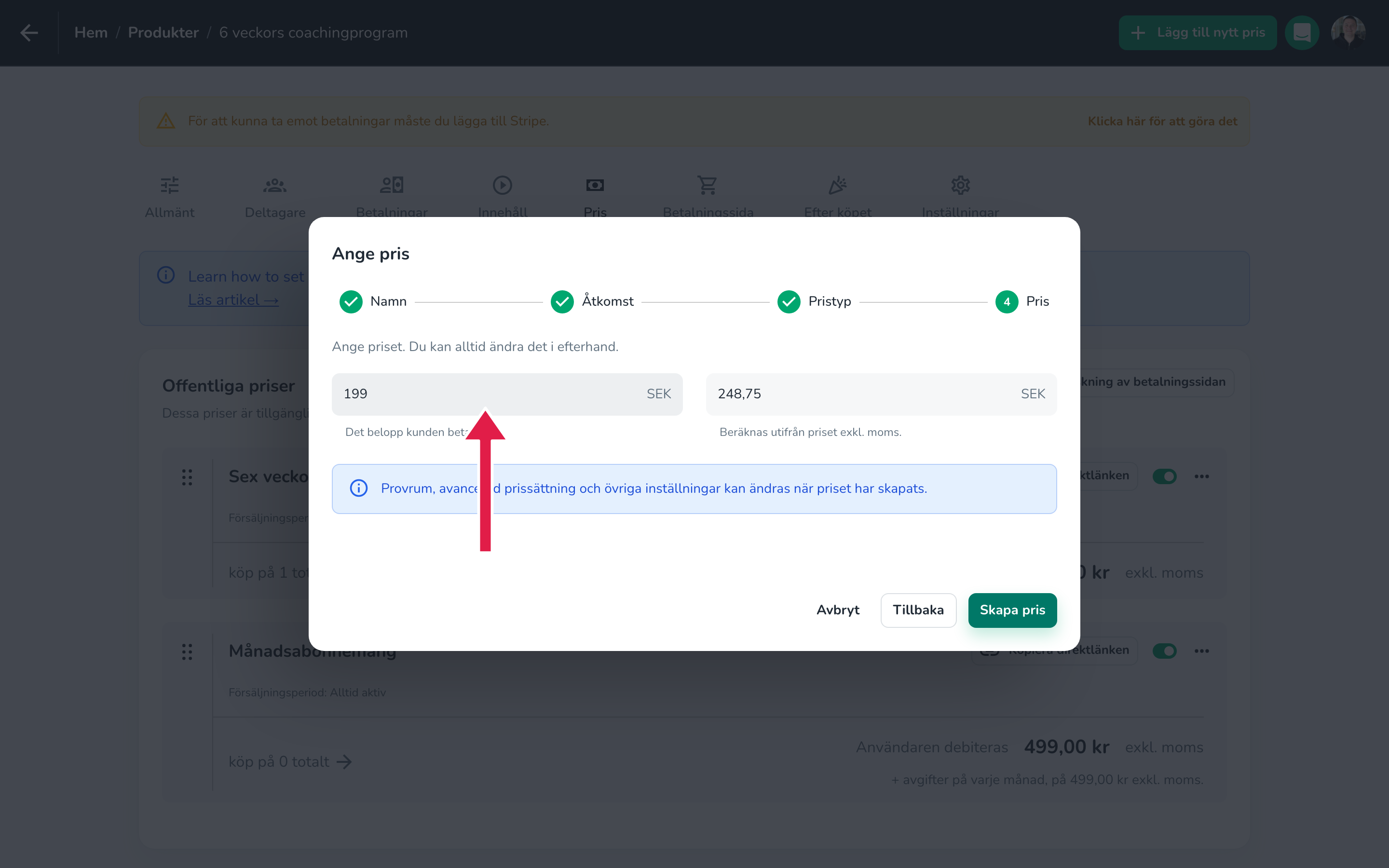Focus the 199 SEK price input field
The height and width of the screenshot is (868, 1389).
(507, 394)
